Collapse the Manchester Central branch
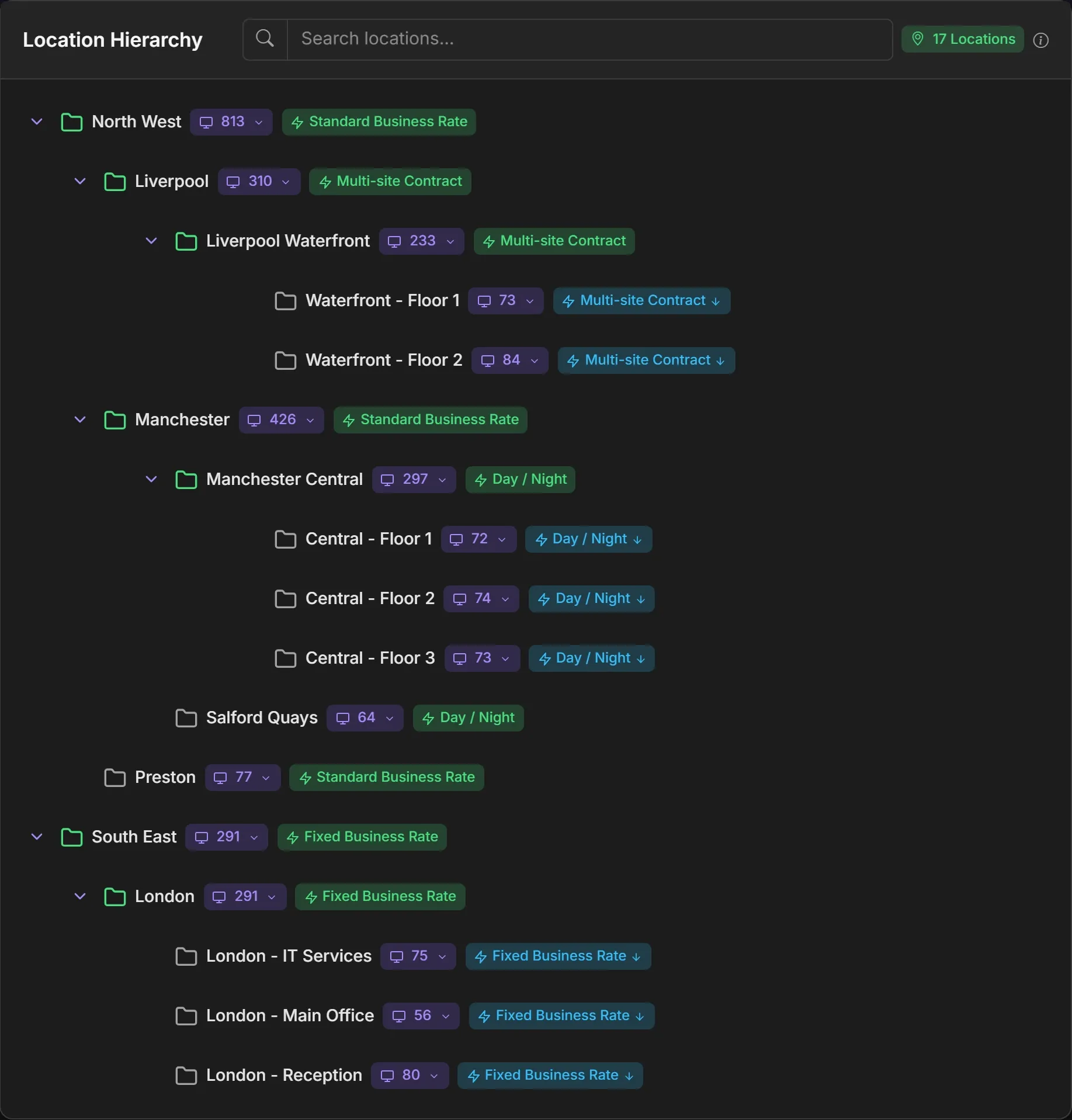 pos(151,479)
